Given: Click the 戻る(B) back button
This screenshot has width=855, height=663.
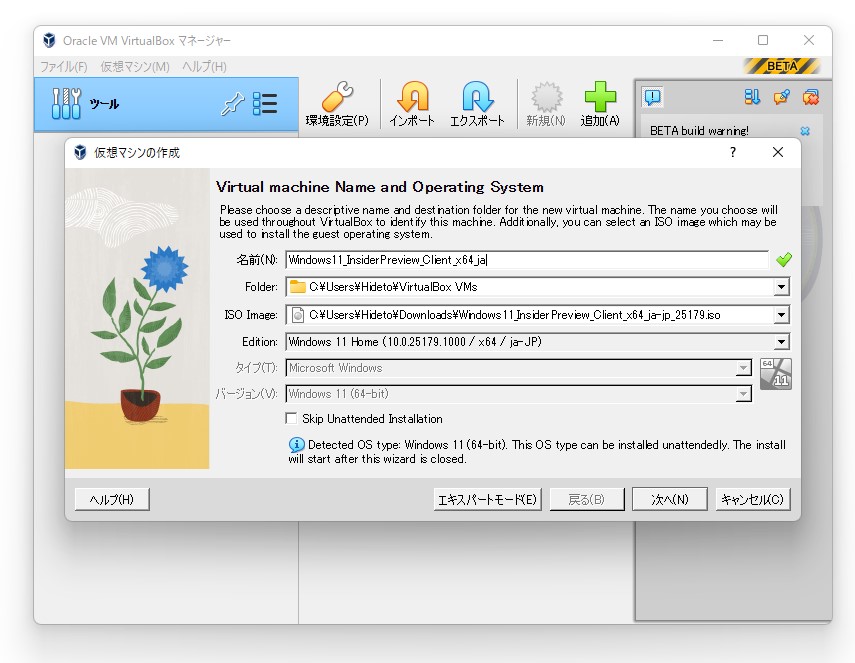Looking at the screenshot, I should 587,499.
